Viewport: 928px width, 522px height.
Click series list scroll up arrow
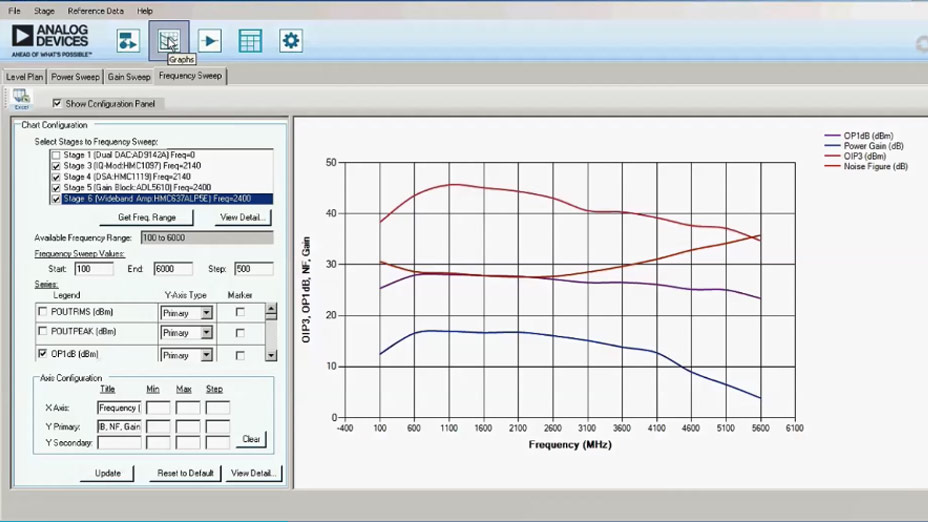click(x=271, y=308)
